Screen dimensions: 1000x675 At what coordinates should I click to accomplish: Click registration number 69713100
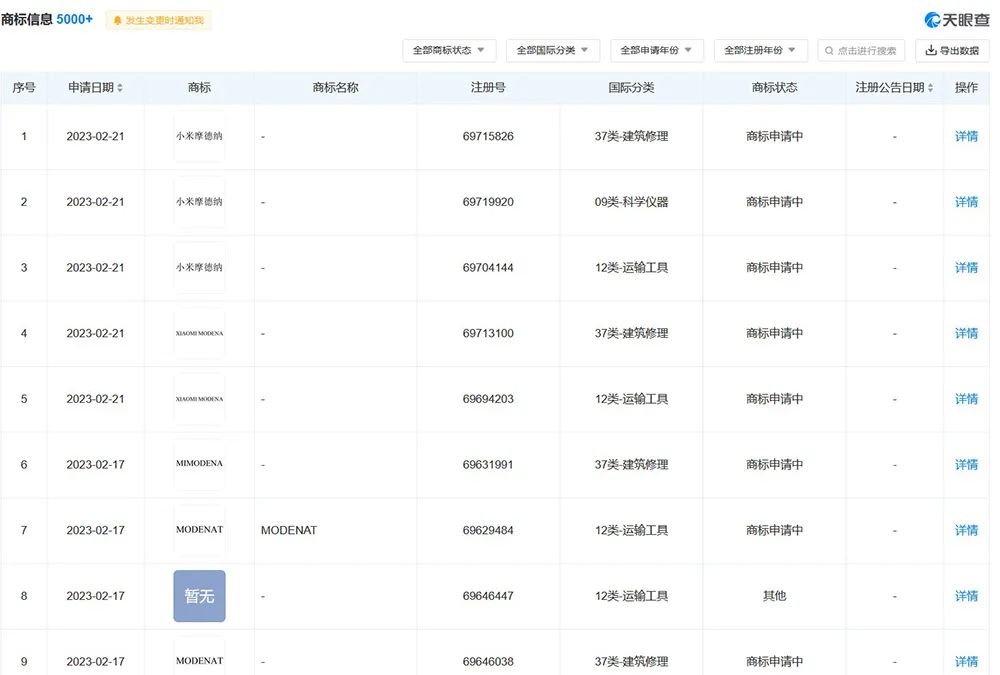[x=488, y=333]
